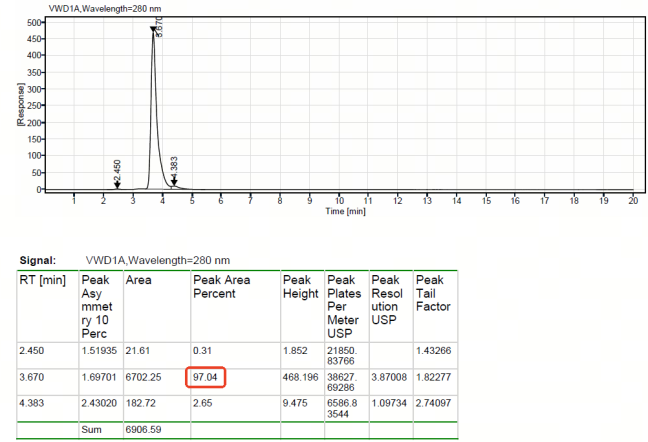Click asymmetry value 1.69701
This screenshot has width=648, height=442.
pos(99,377)
